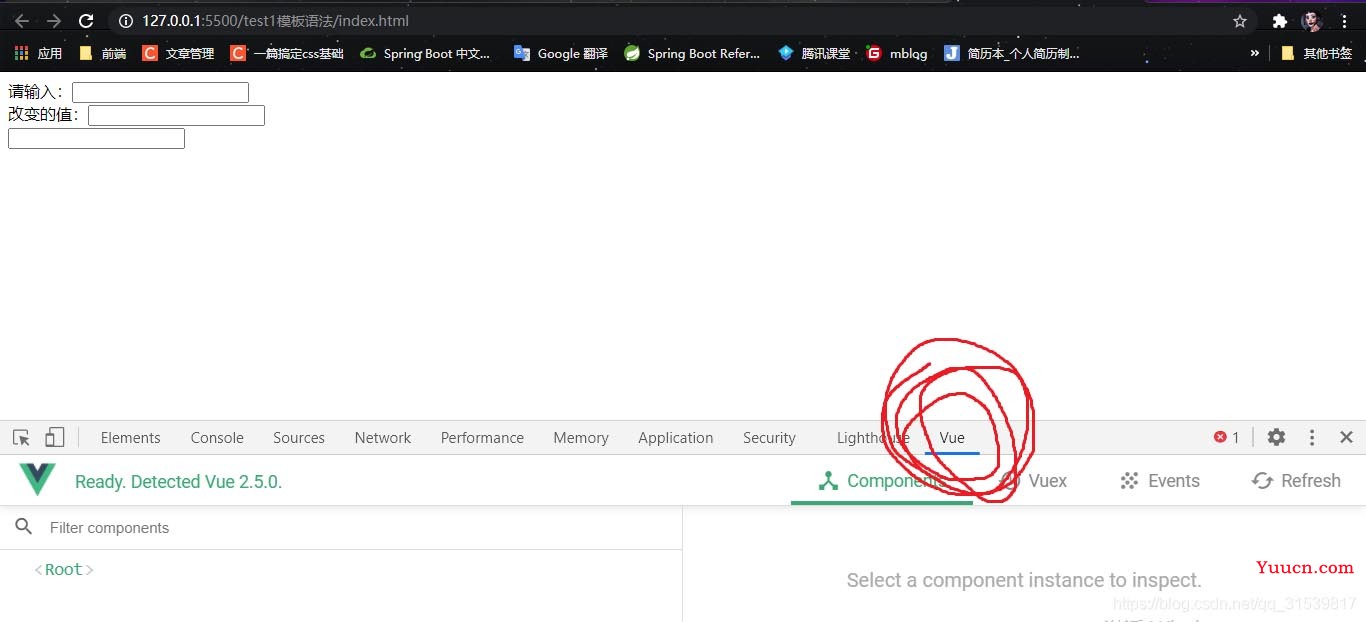Image resolution: width=1366 pixels, height=622 pixels.
Task: Click the 'Ready. Detected Vue 2.5.0.' status text
Action: coord(179,482)
